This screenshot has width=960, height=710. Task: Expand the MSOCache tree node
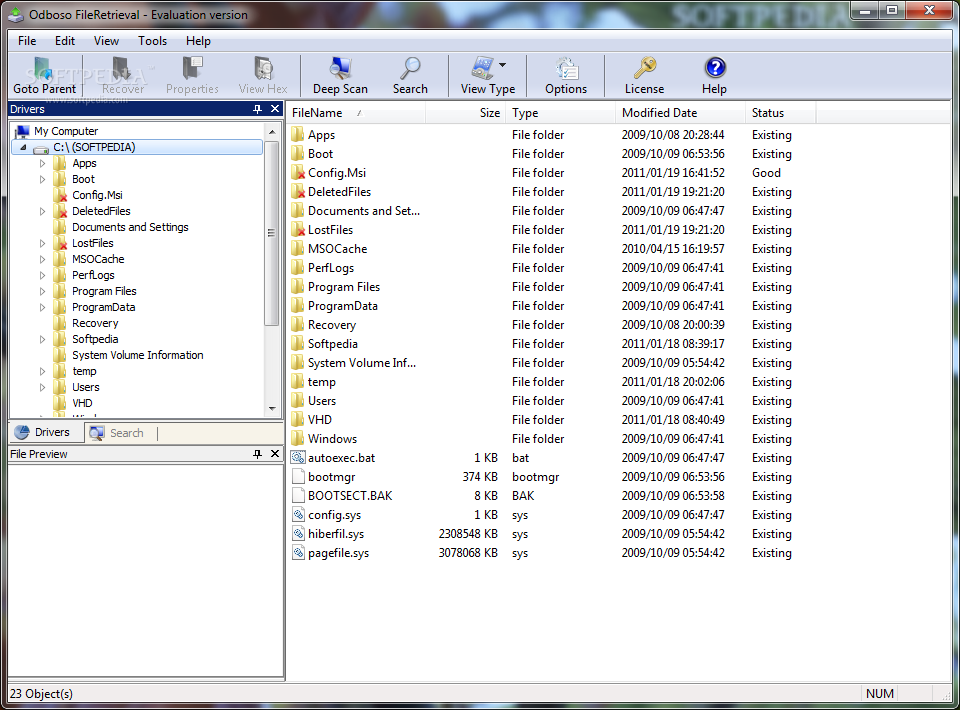pos(42,259)
